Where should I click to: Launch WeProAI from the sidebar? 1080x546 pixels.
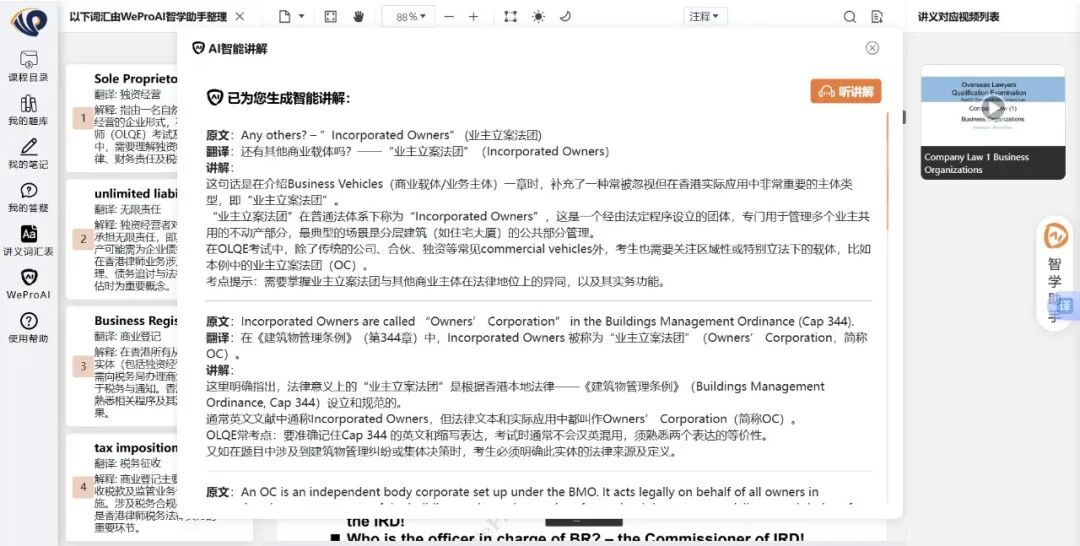(28, 284)
